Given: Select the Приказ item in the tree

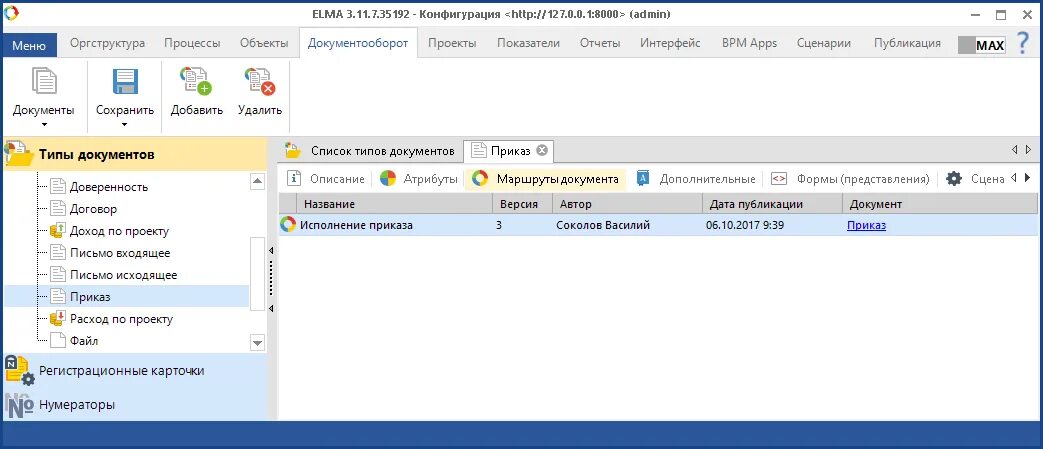Looking at the screenshot, I should coord(90,297).
